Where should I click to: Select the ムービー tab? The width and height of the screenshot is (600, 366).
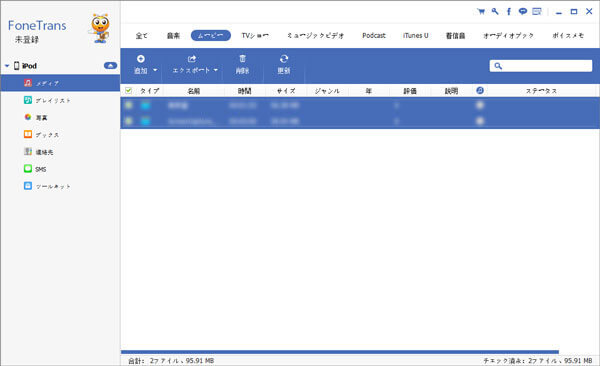[x=210, y=36]
